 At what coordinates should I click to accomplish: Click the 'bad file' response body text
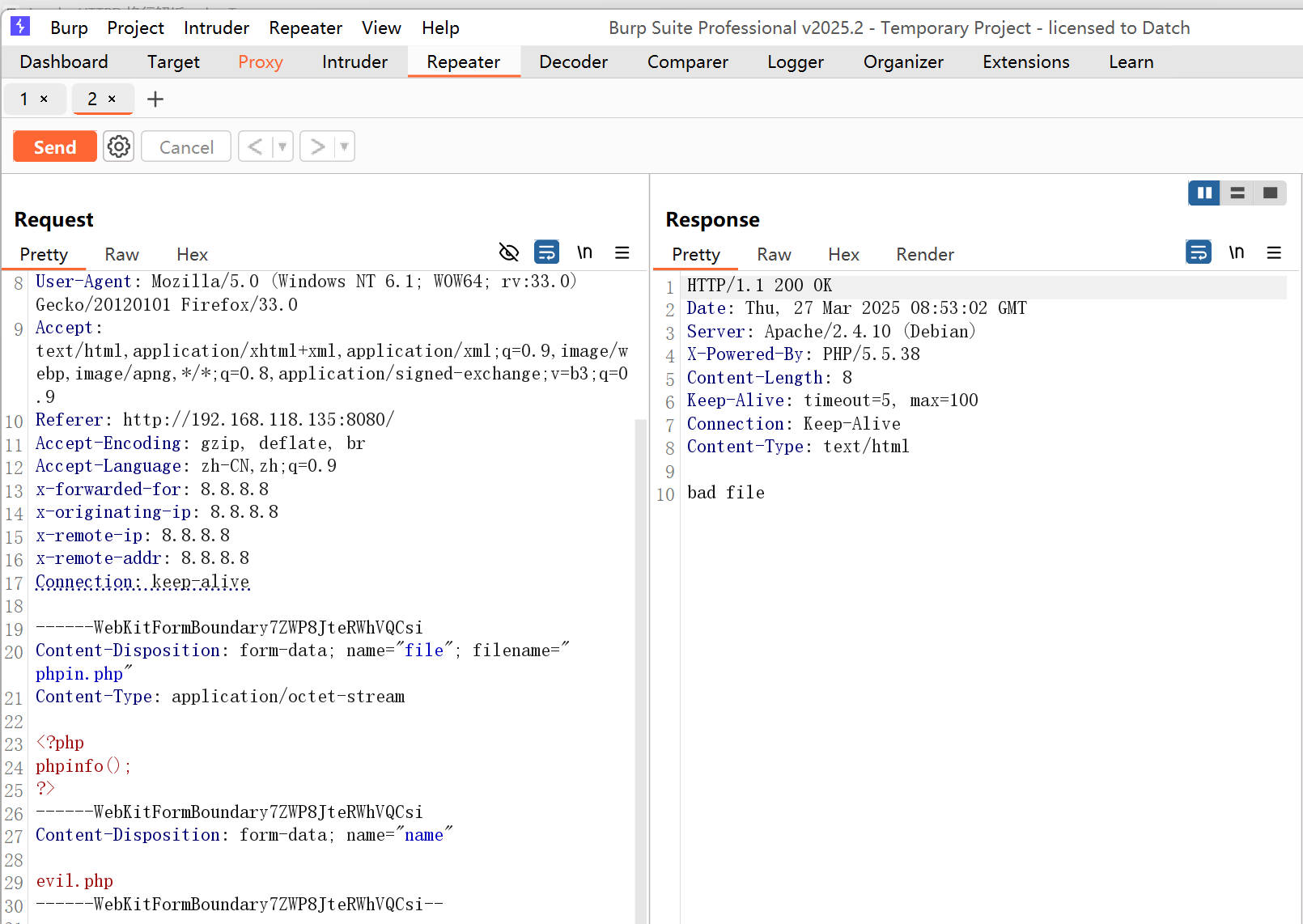pyautogui.click(x=725, y=493)
